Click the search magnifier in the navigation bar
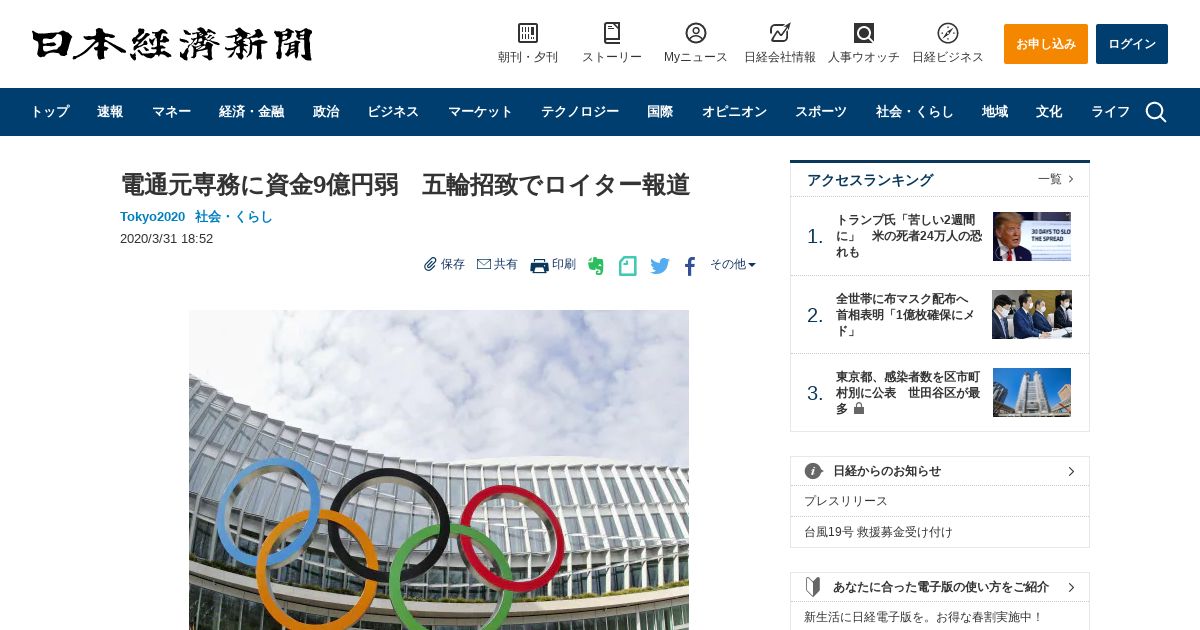The height and width of the screenshot is (630, 1200). click(1156, 112)
